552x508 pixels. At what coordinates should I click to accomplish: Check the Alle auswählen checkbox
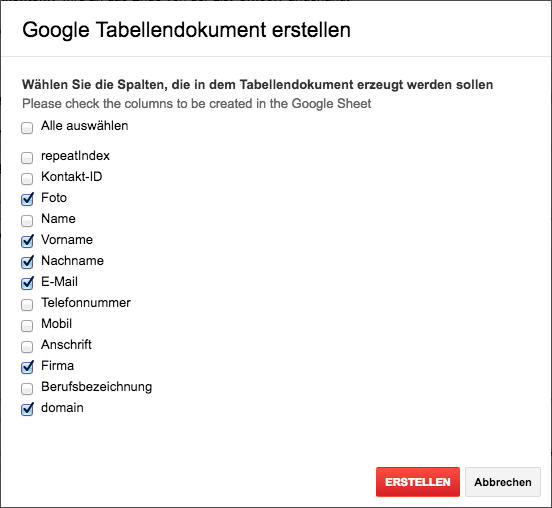[27, 127]
